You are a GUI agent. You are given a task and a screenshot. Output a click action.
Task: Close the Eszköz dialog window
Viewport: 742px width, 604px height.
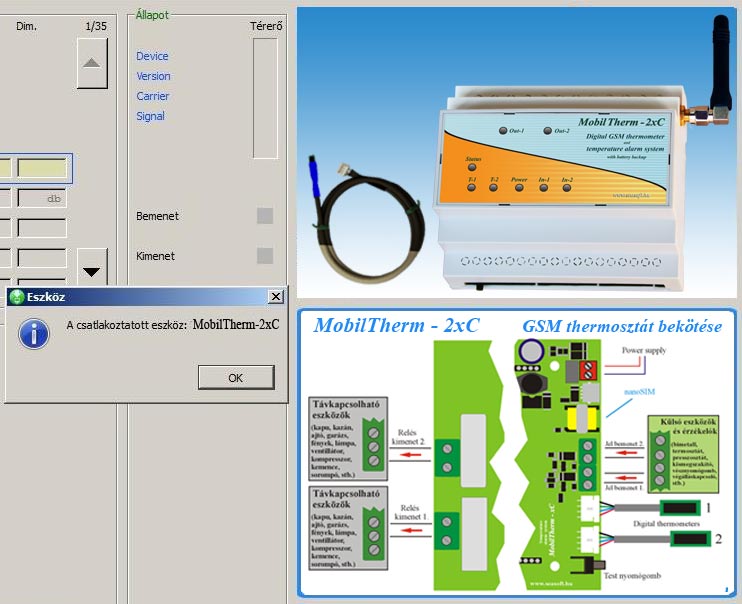[x=275, y=297]
